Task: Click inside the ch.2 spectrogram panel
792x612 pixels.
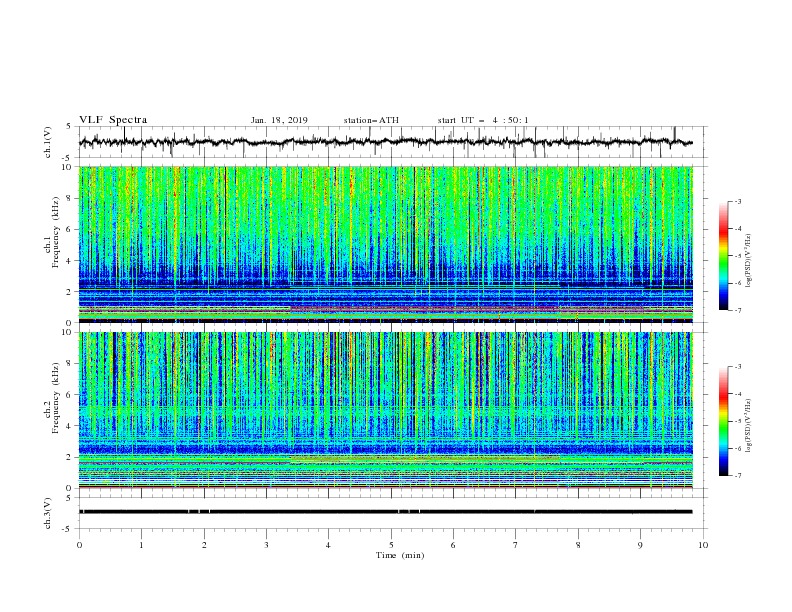Action: pos(385,410)
